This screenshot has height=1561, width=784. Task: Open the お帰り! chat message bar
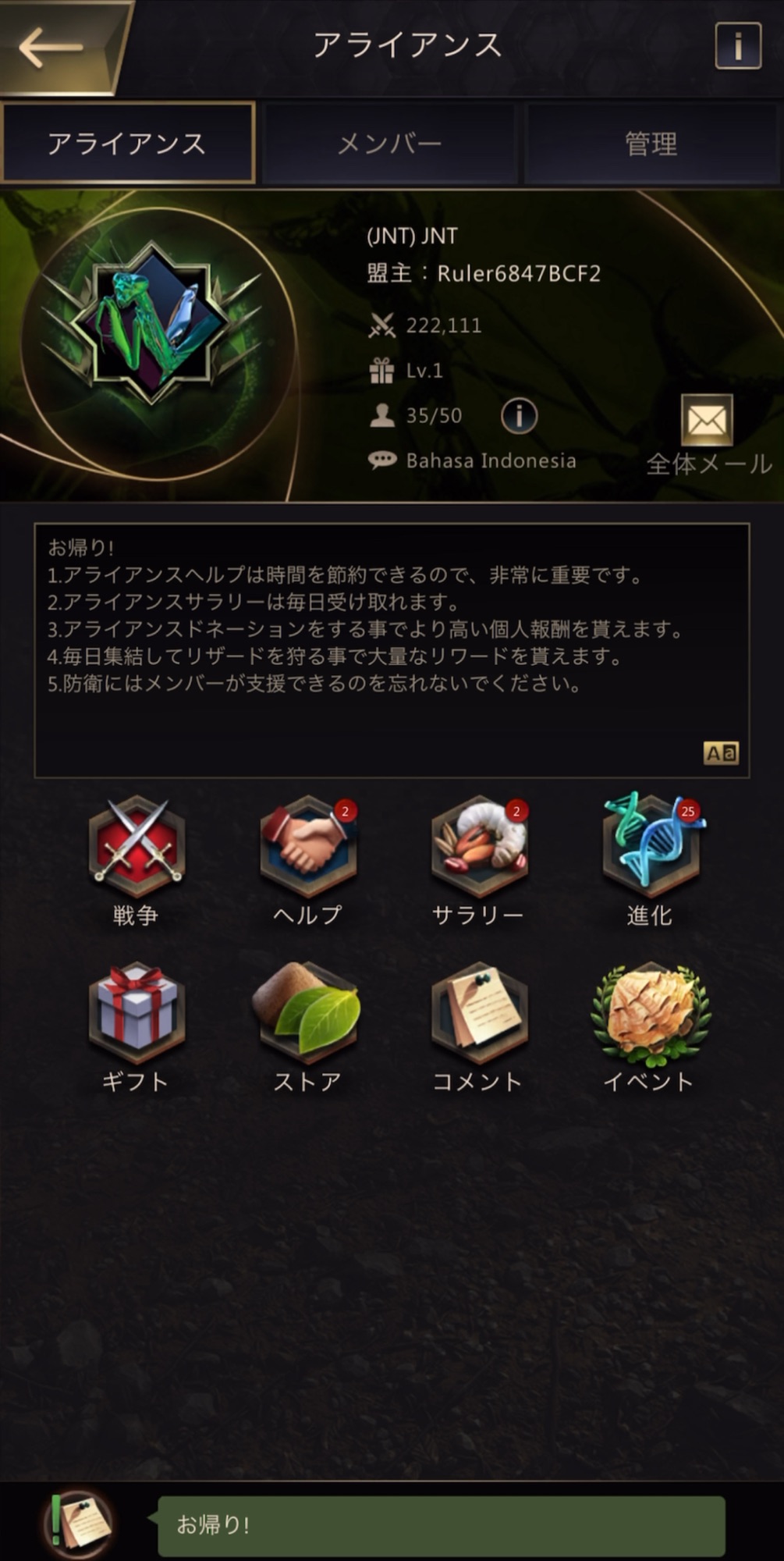[442, 1524]
